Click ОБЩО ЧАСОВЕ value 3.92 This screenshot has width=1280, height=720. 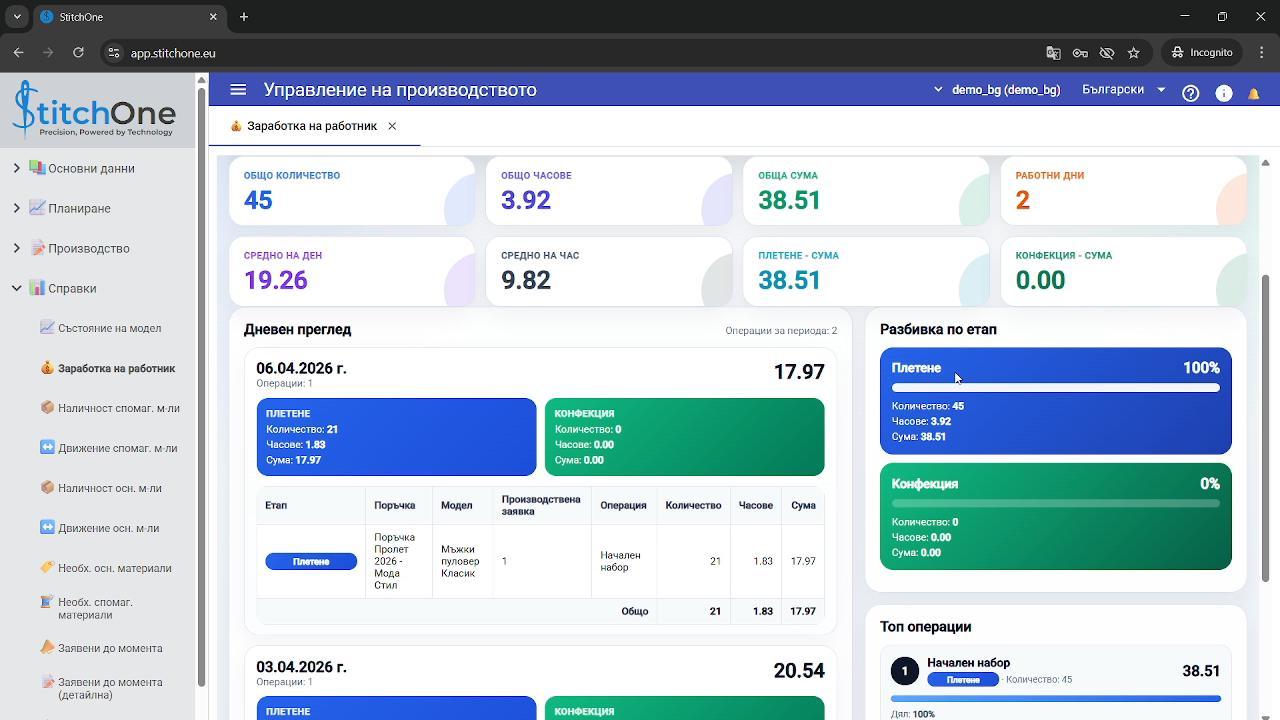(526, 200)
